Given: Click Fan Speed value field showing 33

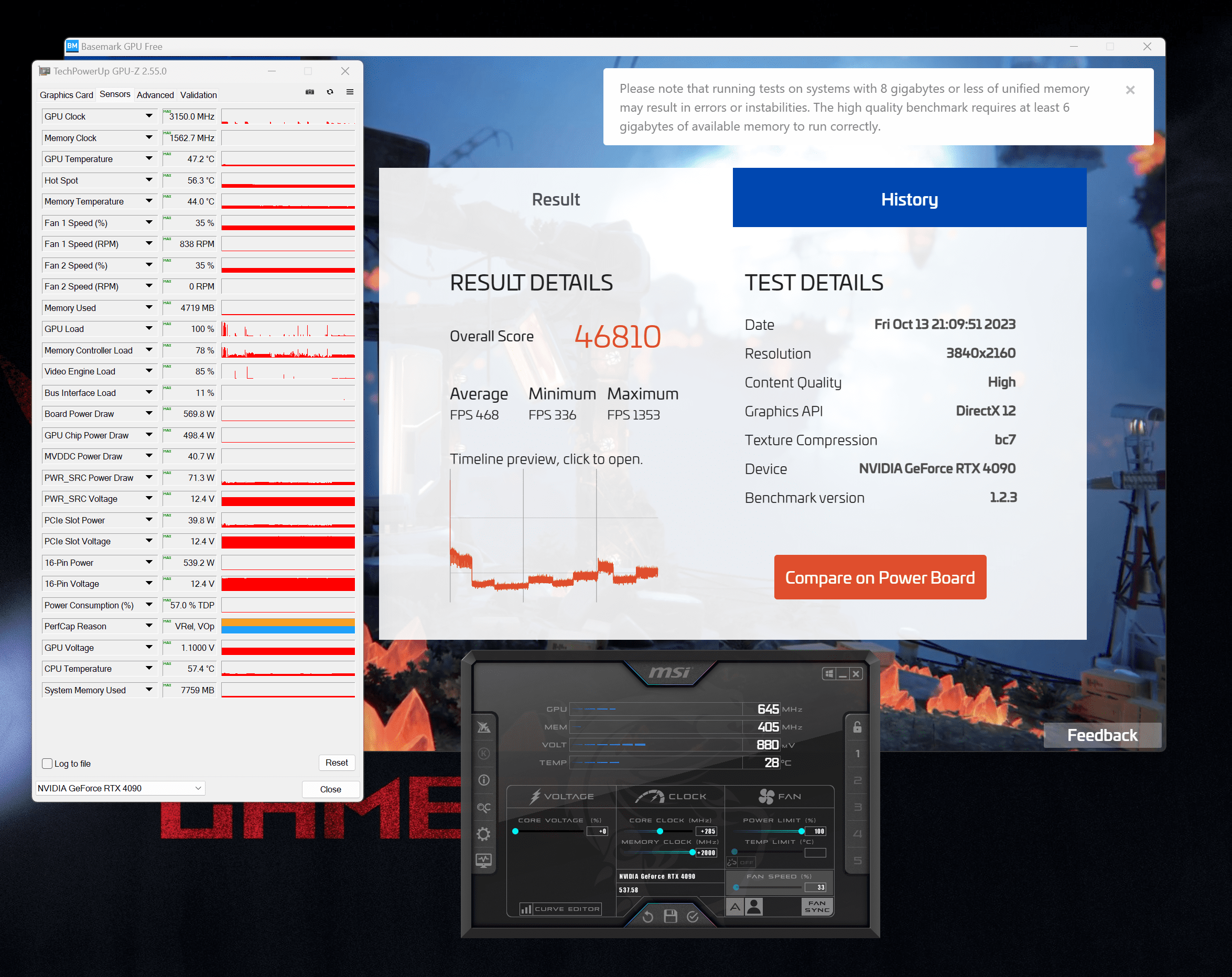Looking at the screenshot, I should click(815, 887).
